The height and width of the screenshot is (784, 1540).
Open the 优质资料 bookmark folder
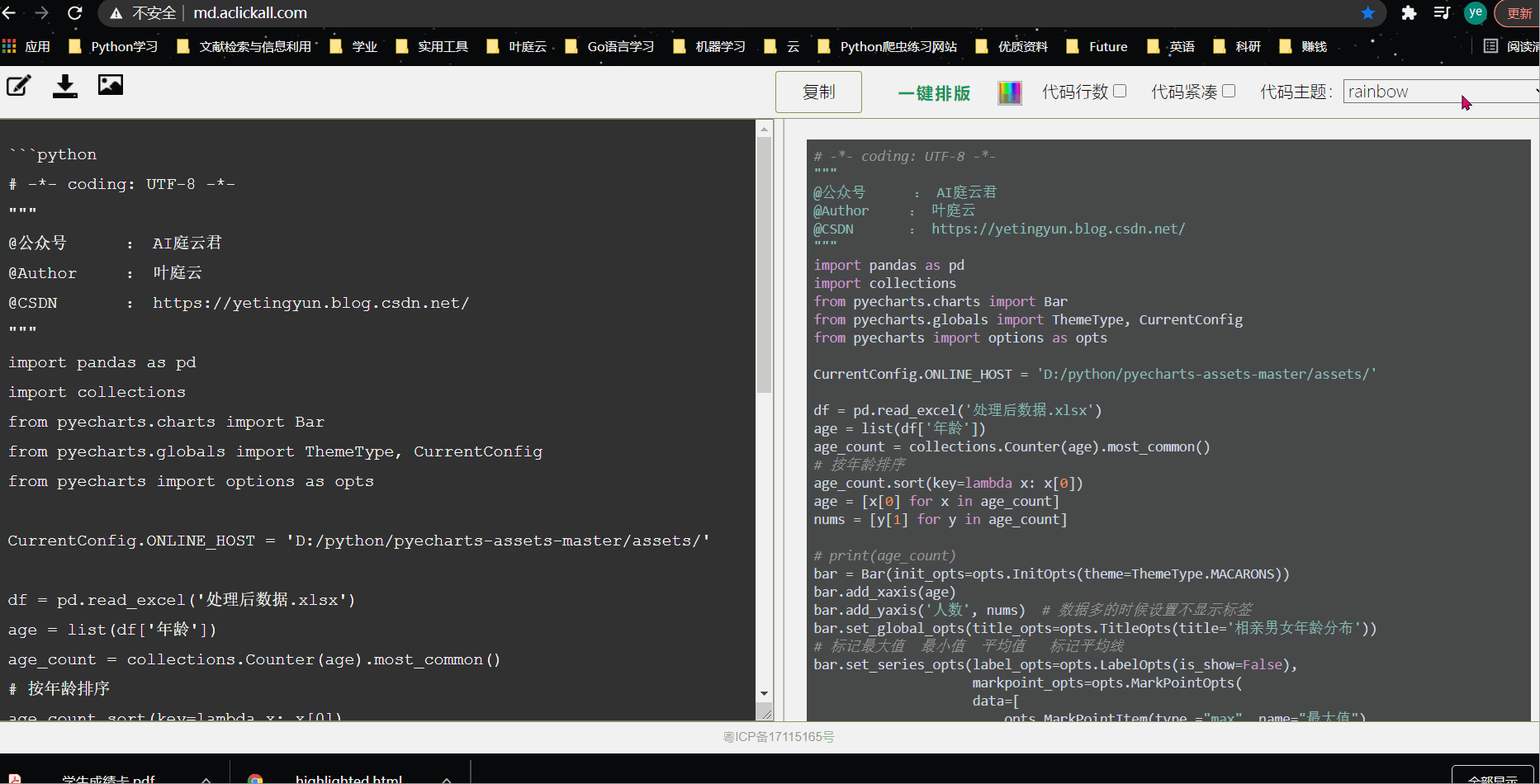pyautogui.click(x=1012, y=46)
